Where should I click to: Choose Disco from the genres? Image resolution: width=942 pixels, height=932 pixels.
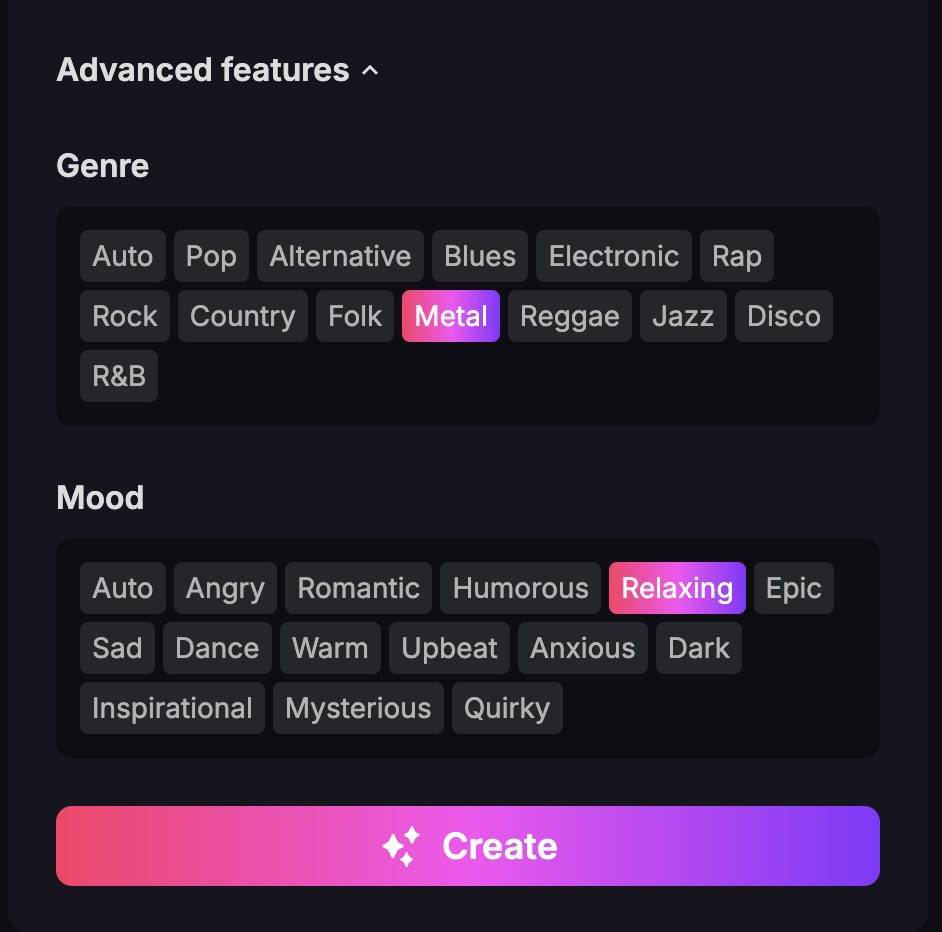point(784,316)
